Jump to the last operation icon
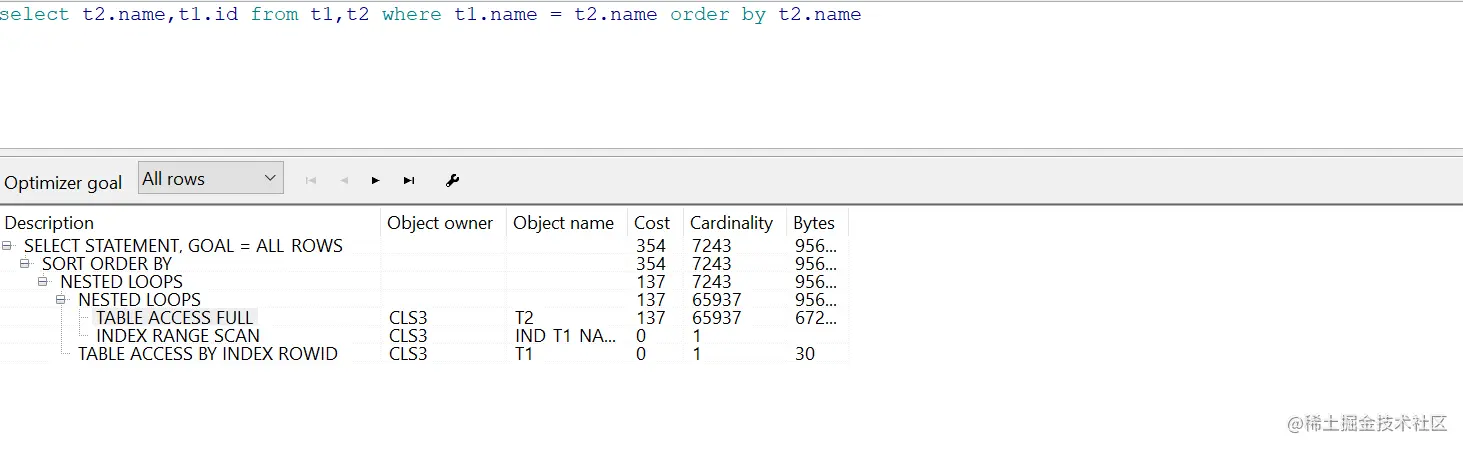This screenshot has width=1463, height=449. coord(409,181)
